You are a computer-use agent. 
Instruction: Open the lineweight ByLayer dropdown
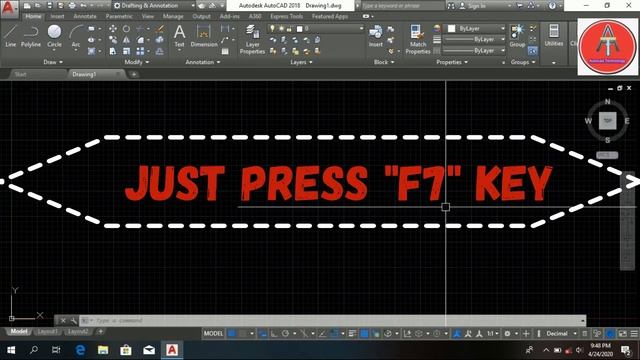click(x=474, y=39)
